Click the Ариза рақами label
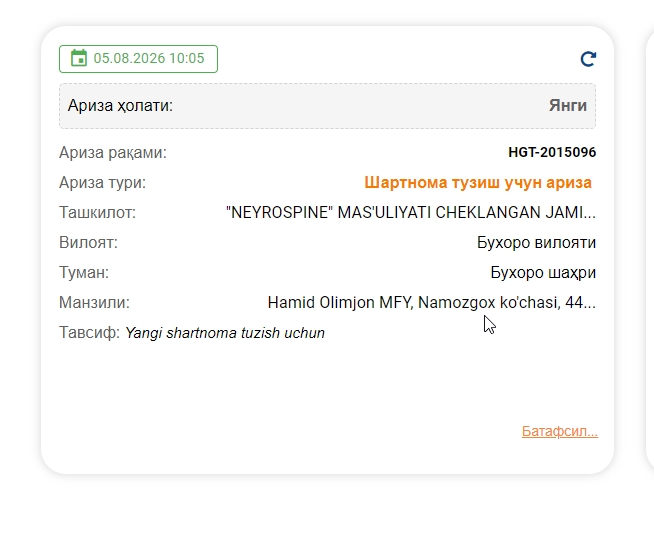The height and width of the screenshot is (542, 654). coord(113,153)
